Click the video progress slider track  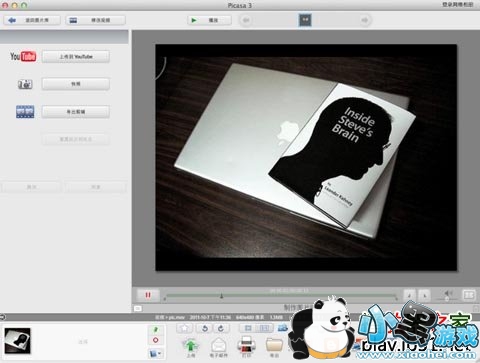click(281, 296)
